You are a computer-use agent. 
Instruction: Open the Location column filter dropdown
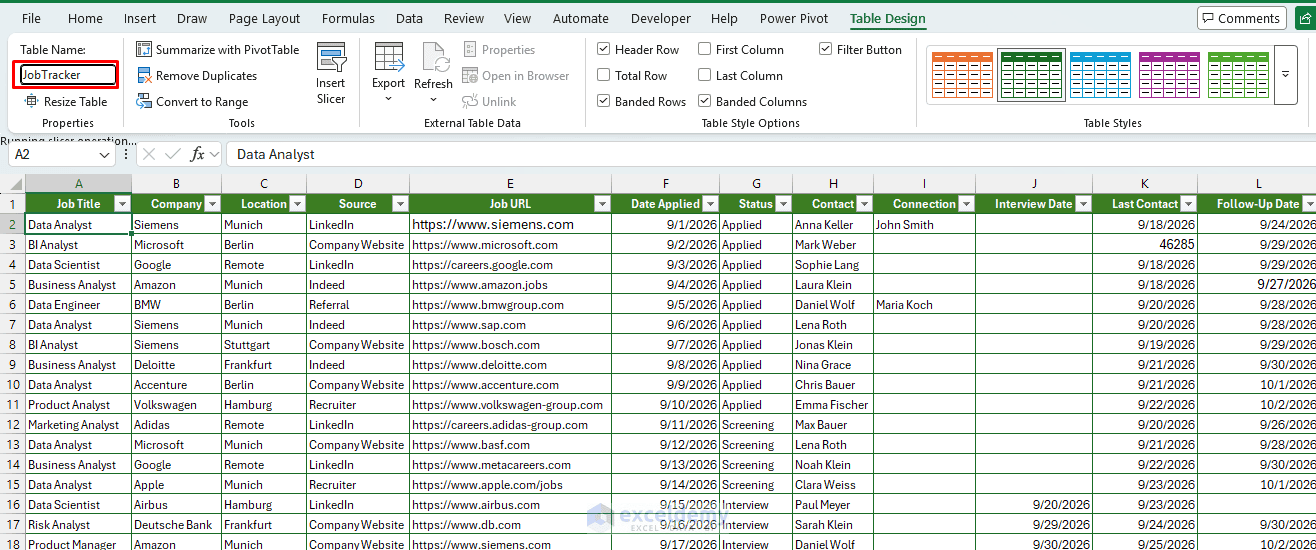tap(297, 204)
